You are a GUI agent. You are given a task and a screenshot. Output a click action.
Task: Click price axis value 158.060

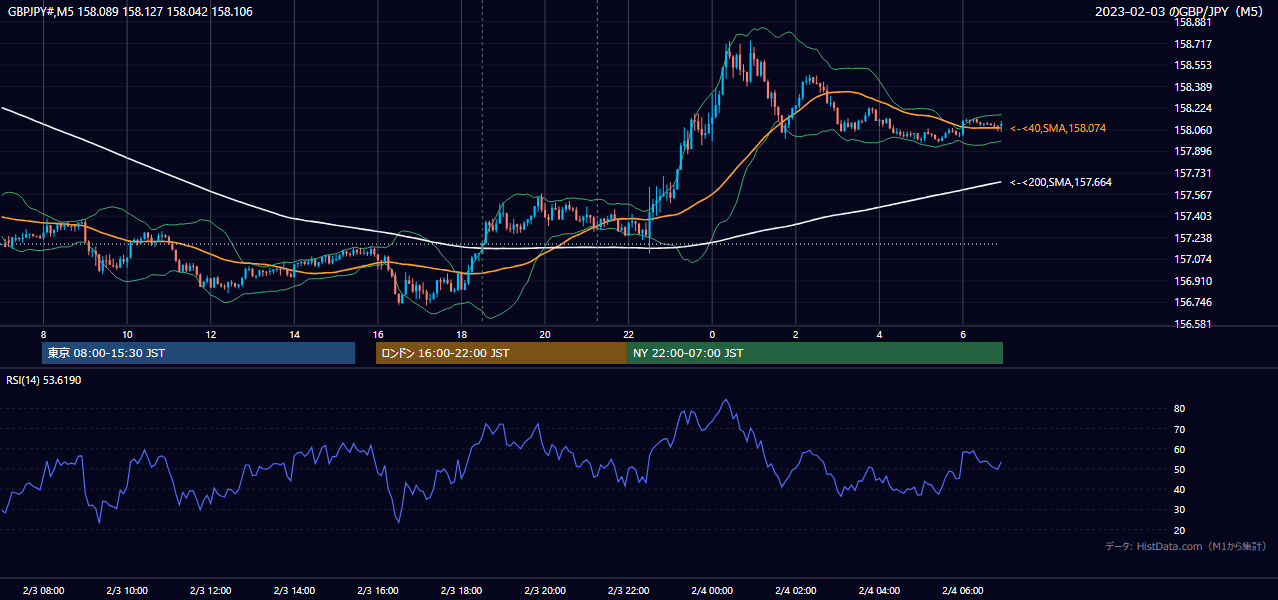point(1193,130)
